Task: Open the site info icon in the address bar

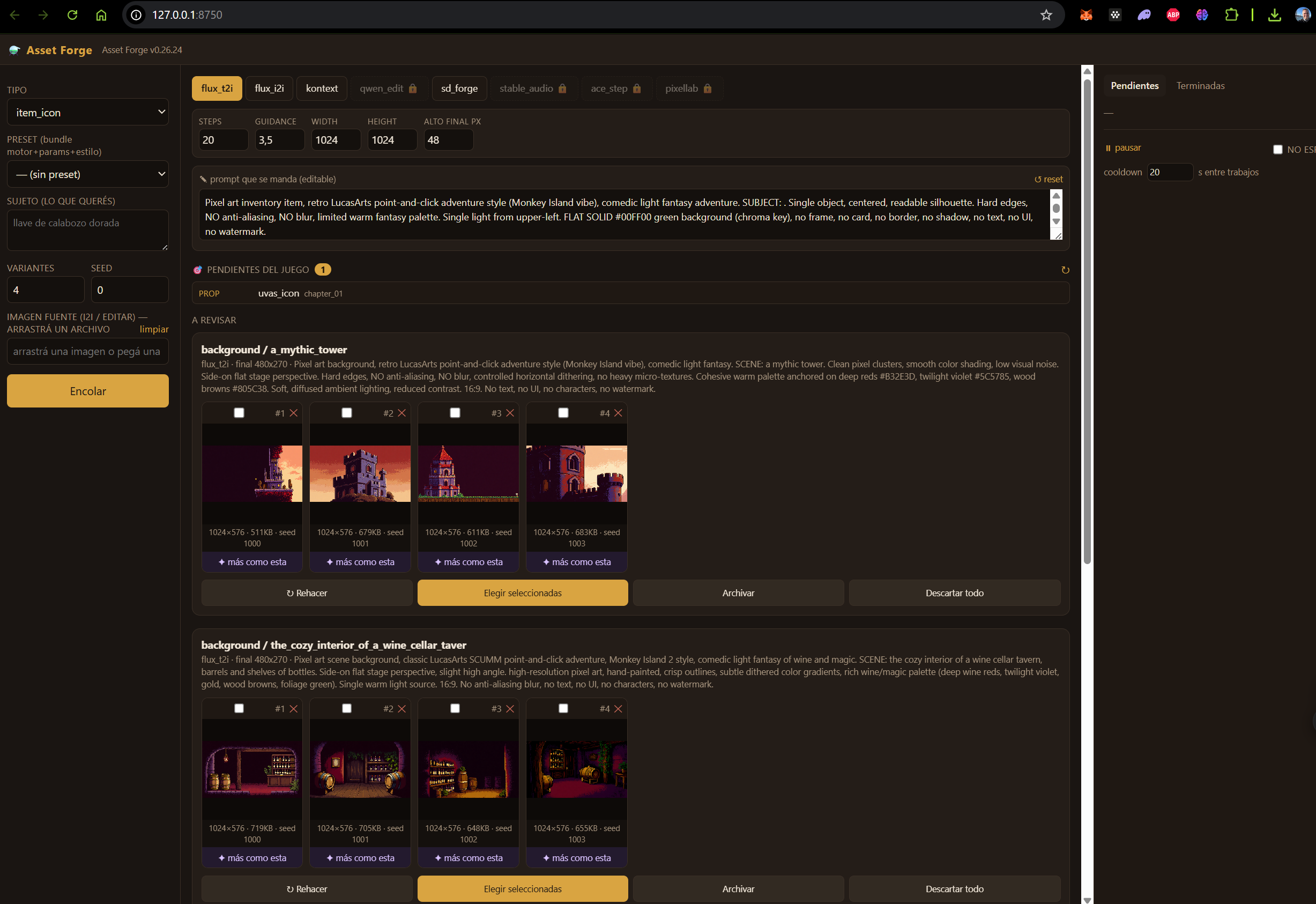Action: tap(136, 14)
